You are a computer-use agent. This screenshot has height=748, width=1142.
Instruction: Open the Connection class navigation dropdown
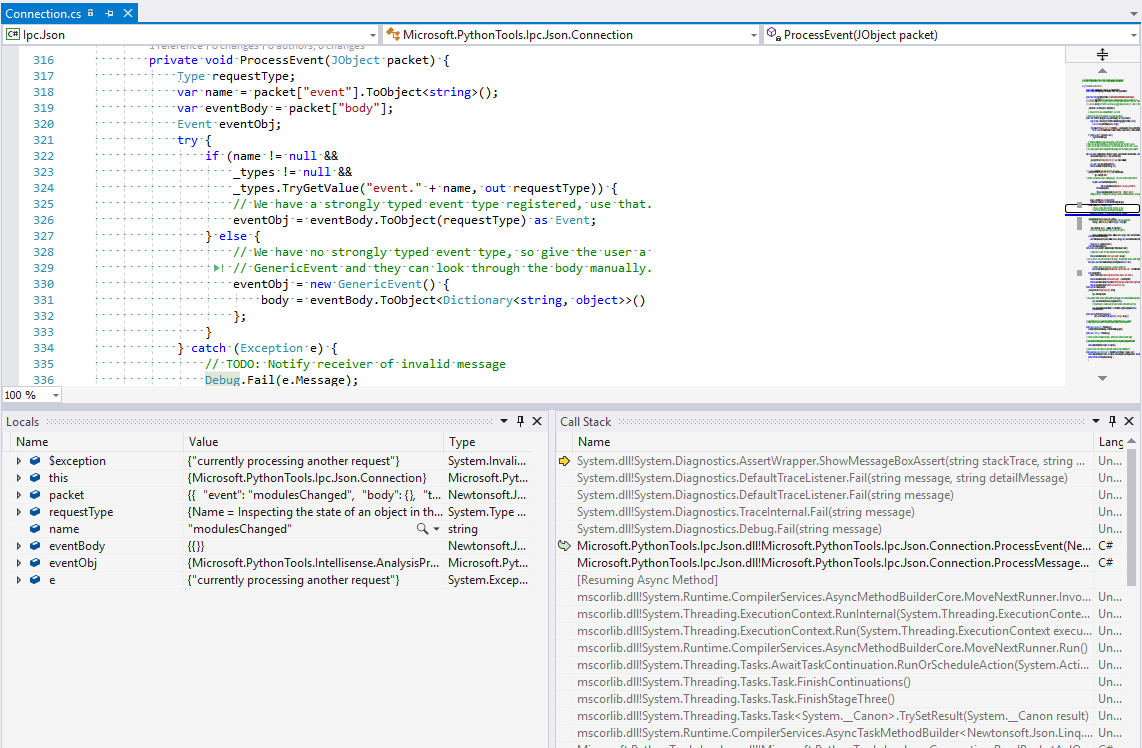click(x=754, y=35)
